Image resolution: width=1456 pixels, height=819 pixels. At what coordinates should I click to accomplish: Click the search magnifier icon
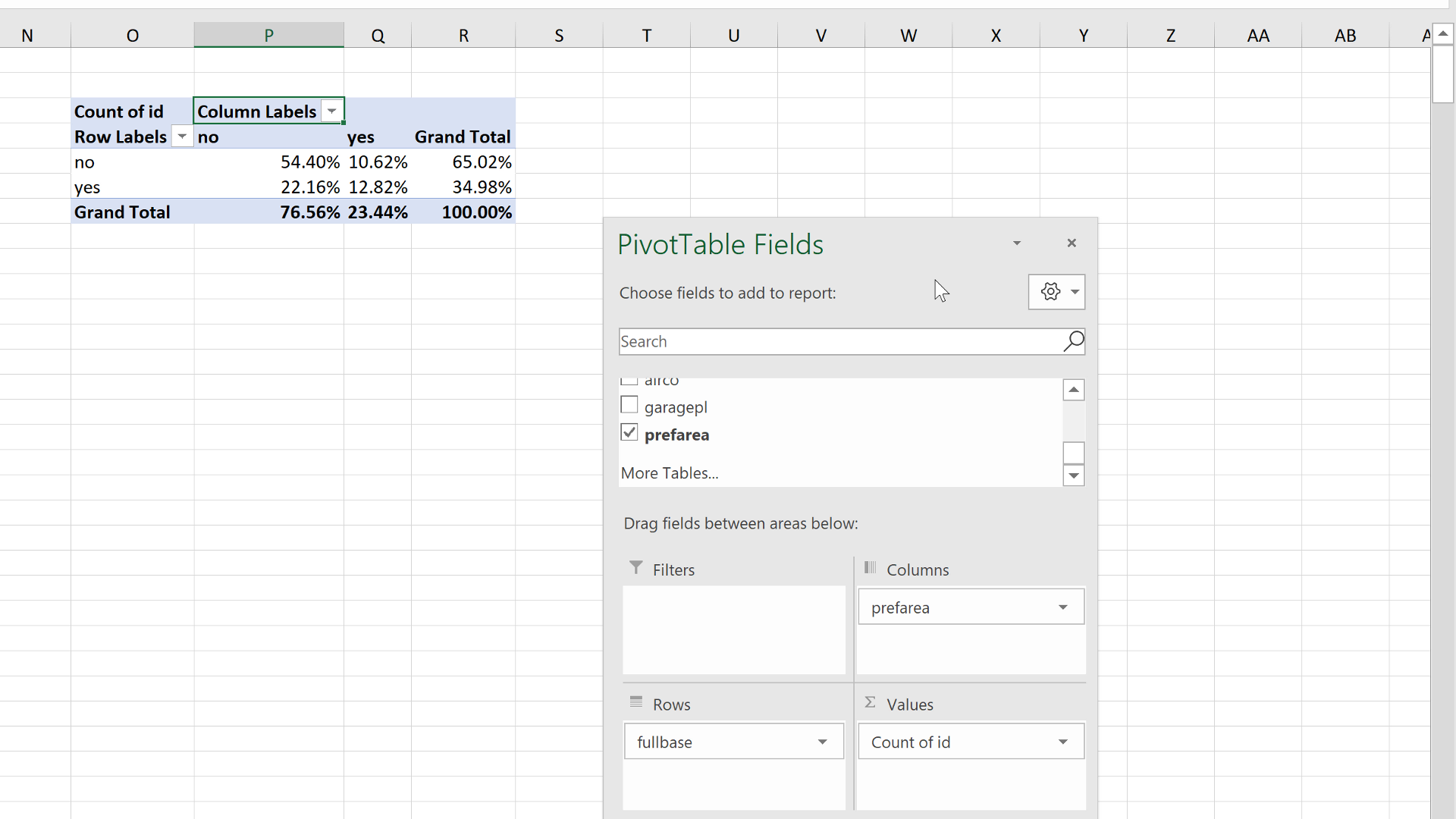pyautogui.click(x=1073, y=341)
